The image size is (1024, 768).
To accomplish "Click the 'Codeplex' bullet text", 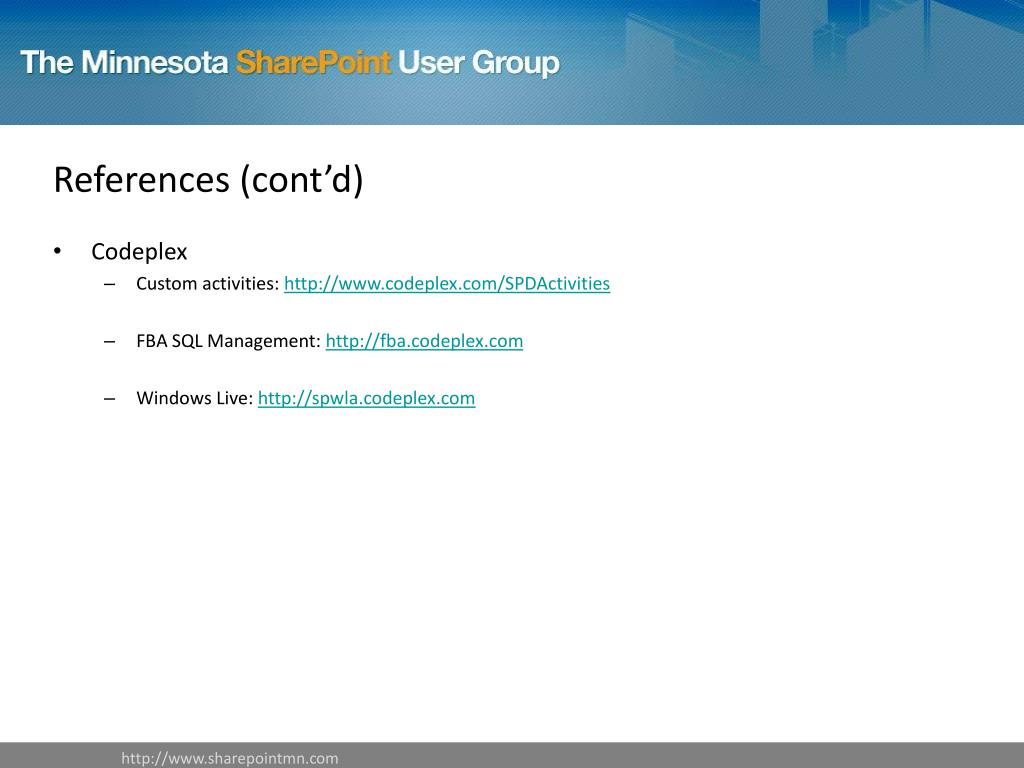I will click(139, 252).
